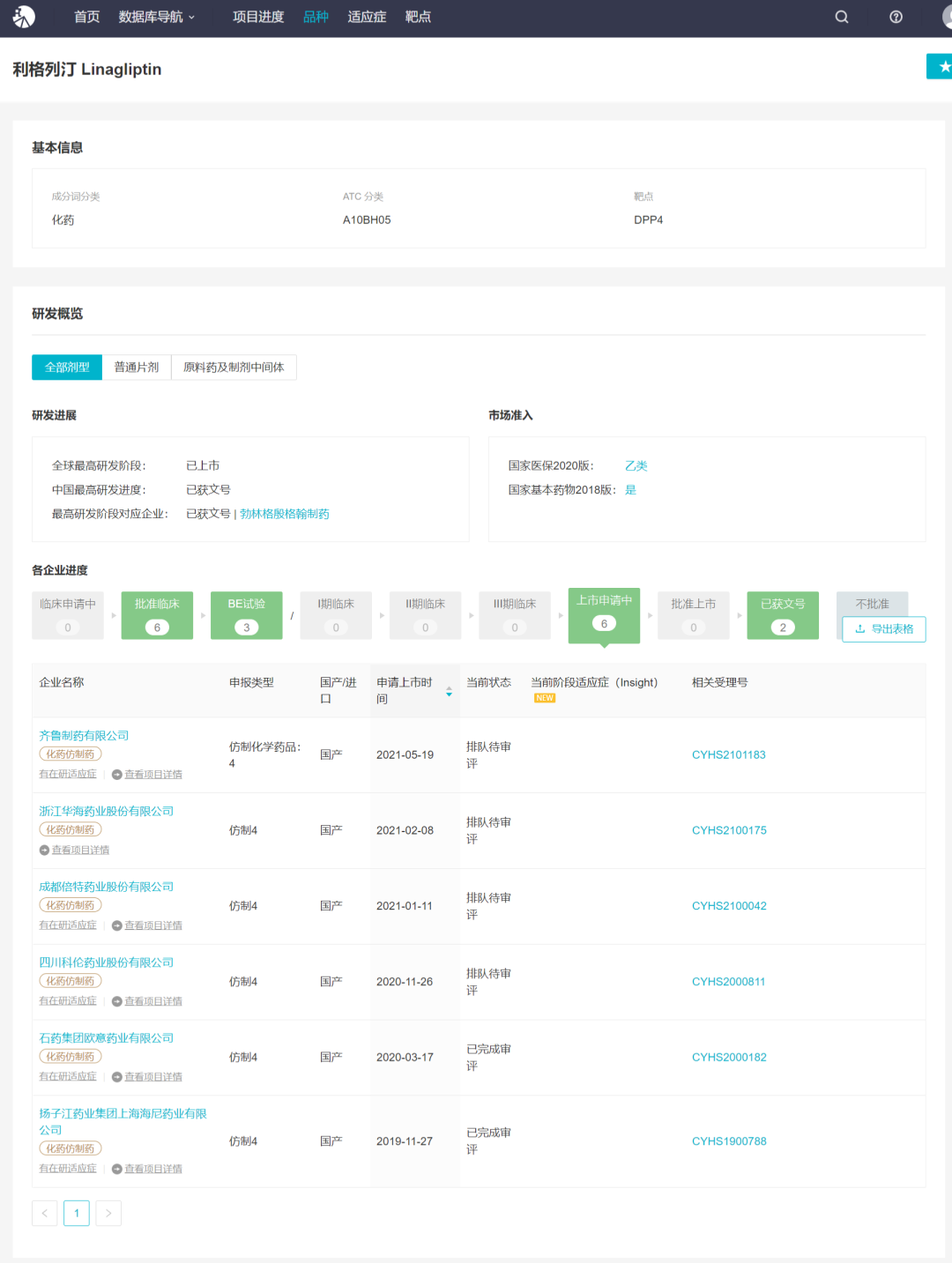
Task: Select the 普通片剂 tab
Action: pyautogui.click(x=137, y=368)
